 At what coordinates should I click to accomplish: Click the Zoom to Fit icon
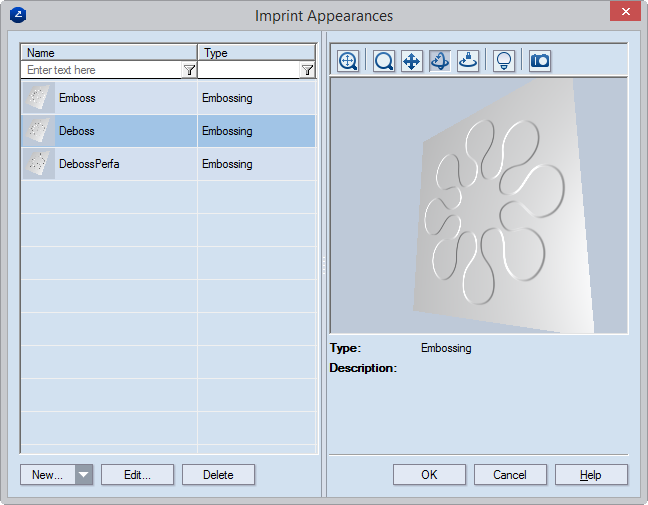348,61
